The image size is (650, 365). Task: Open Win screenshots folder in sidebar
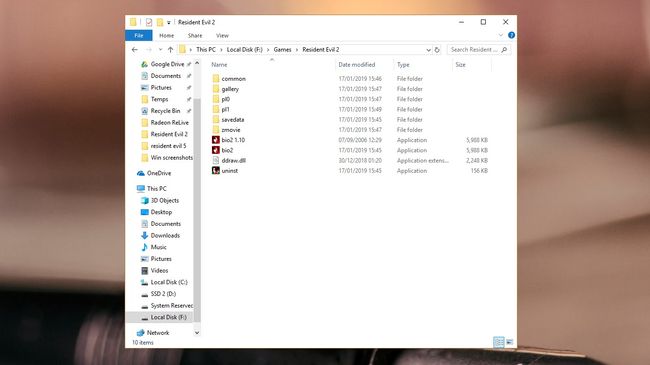tap(171, 158)
